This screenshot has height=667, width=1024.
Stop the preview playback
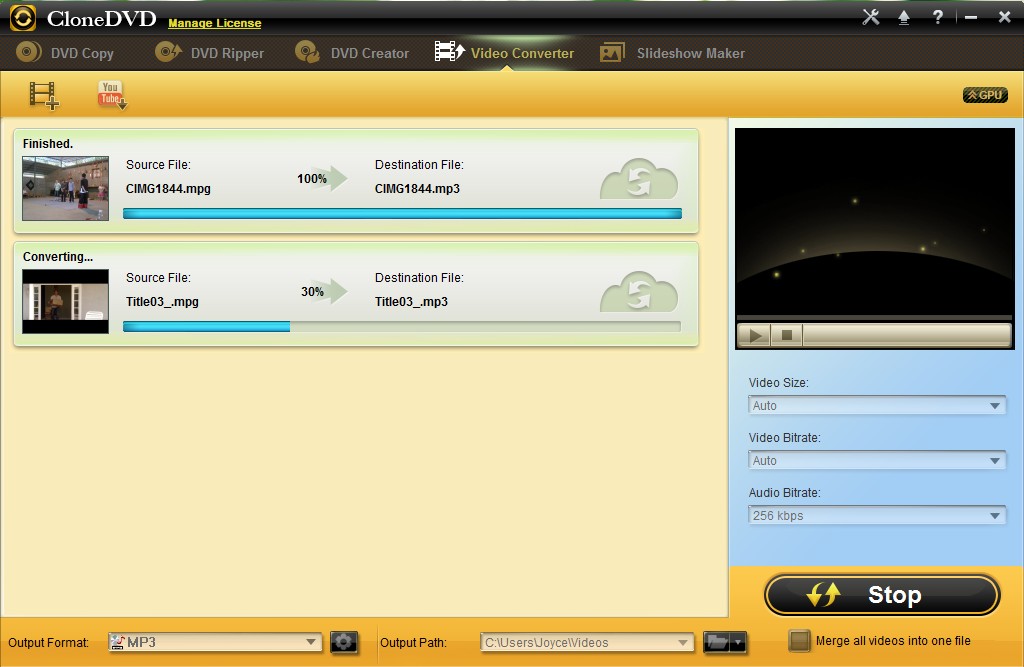[787, 336]
